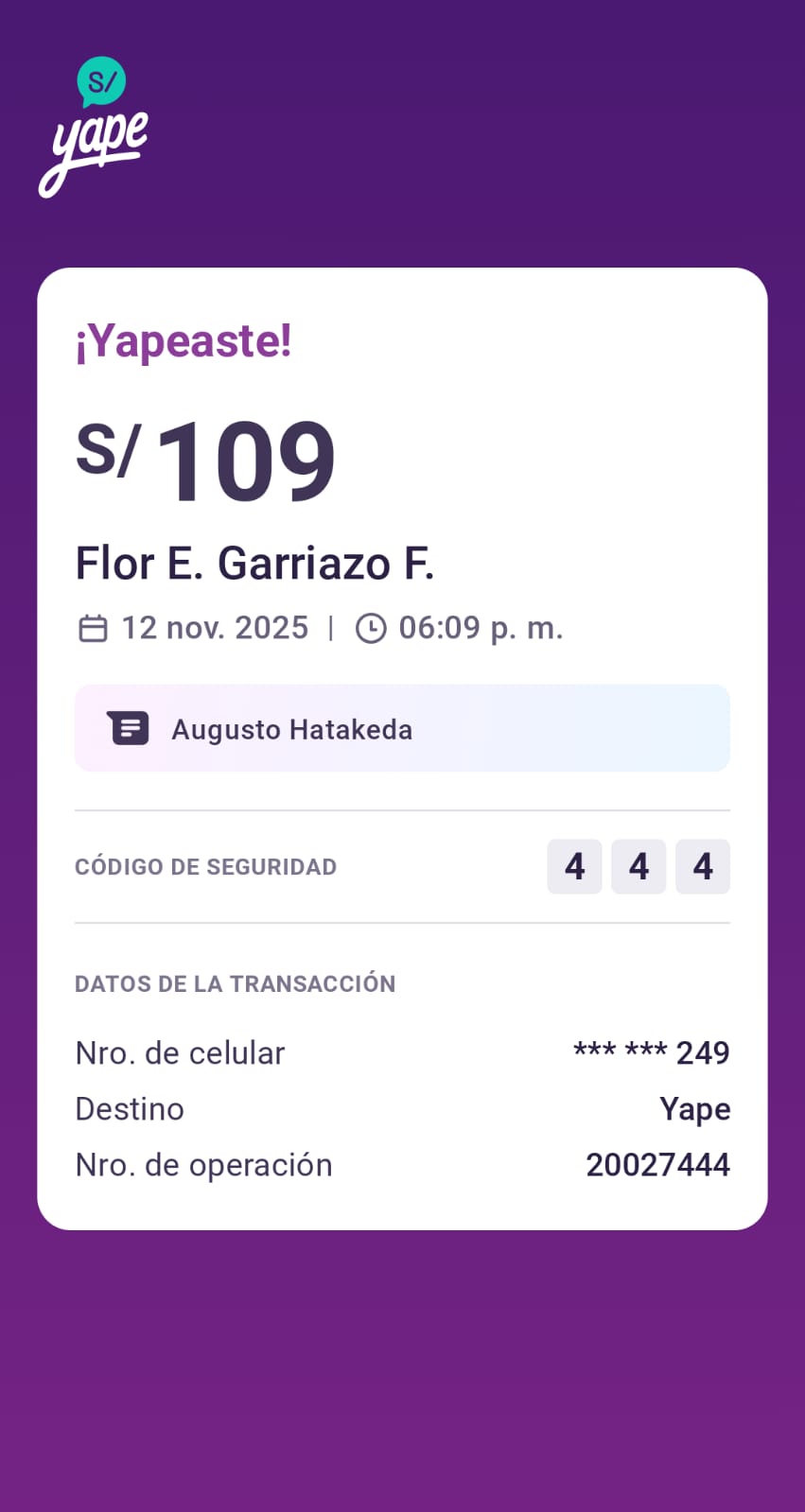The image size is (805, 1512).
Task: Tap the Augusto Hatakeda message box
Action: [402, 728]
